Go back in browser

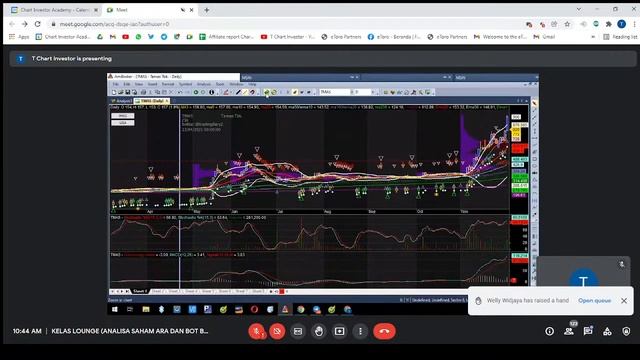(x=12, y=24)
